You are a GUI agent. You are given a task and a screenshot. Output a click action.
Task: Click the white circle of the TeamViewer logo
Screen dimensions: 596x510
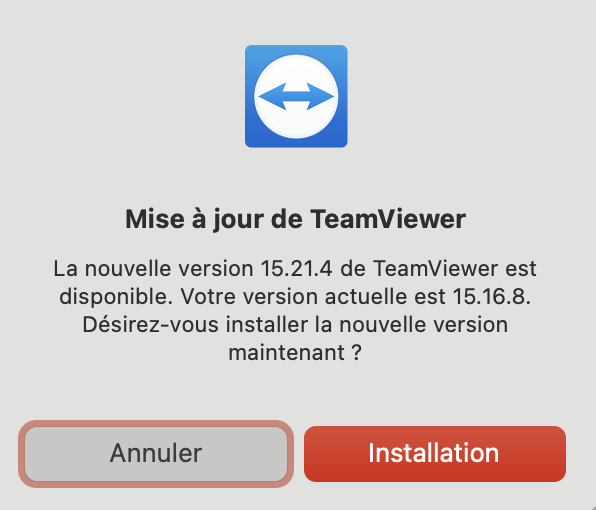tap(296, 96)
